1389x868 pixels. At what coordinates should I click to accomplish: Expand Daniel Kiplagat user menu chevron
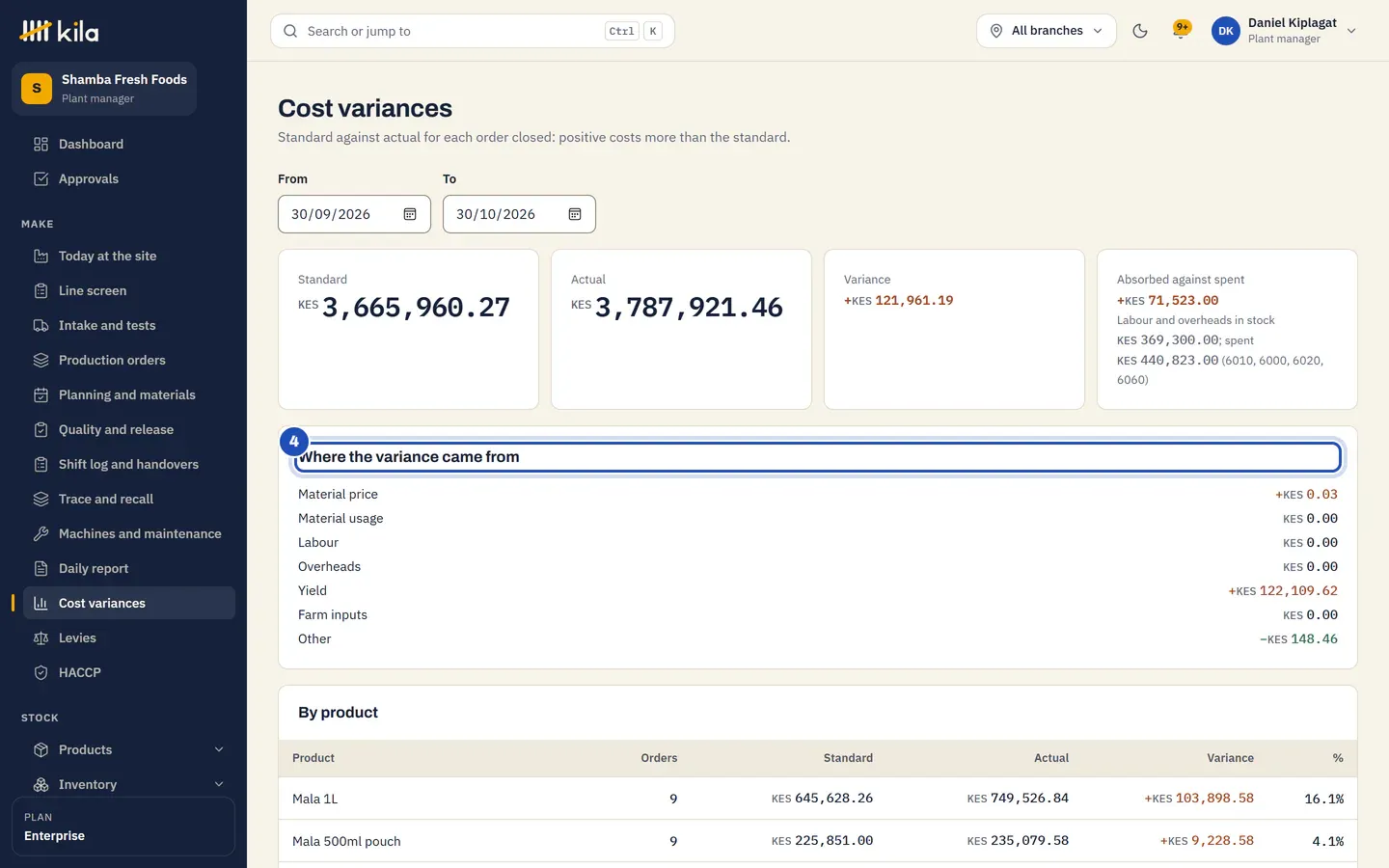tap(1351, 31)
